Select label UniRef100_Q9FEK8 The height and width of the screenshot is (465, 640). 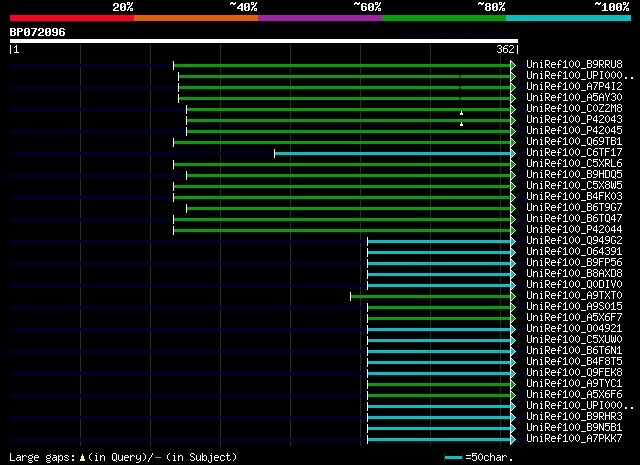tap(574, 373)
